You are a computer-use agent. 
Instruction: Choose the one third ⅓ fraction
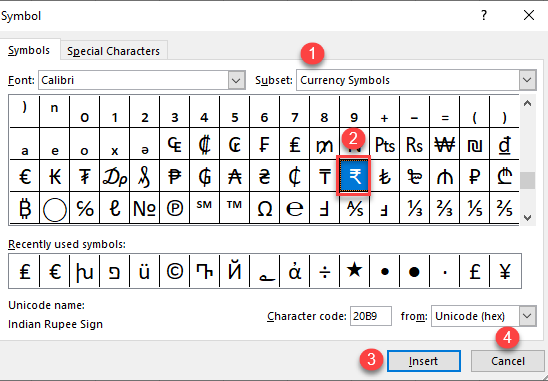[x=414, y=208]
